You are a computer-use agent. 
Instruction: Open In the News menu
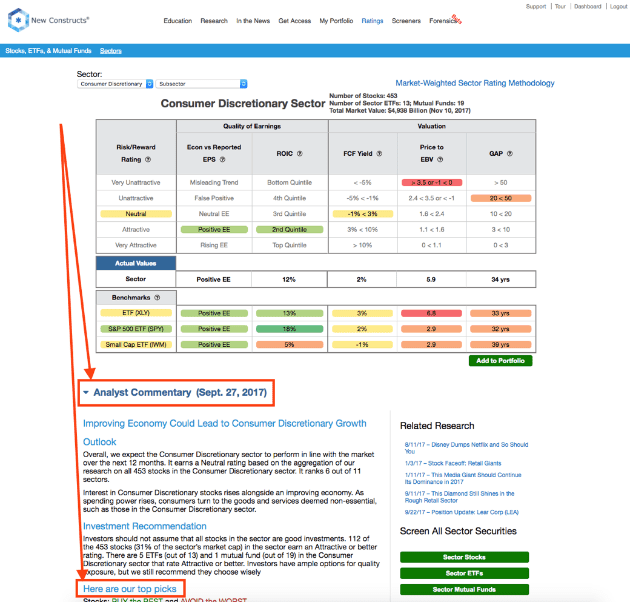tap(253, 21)
